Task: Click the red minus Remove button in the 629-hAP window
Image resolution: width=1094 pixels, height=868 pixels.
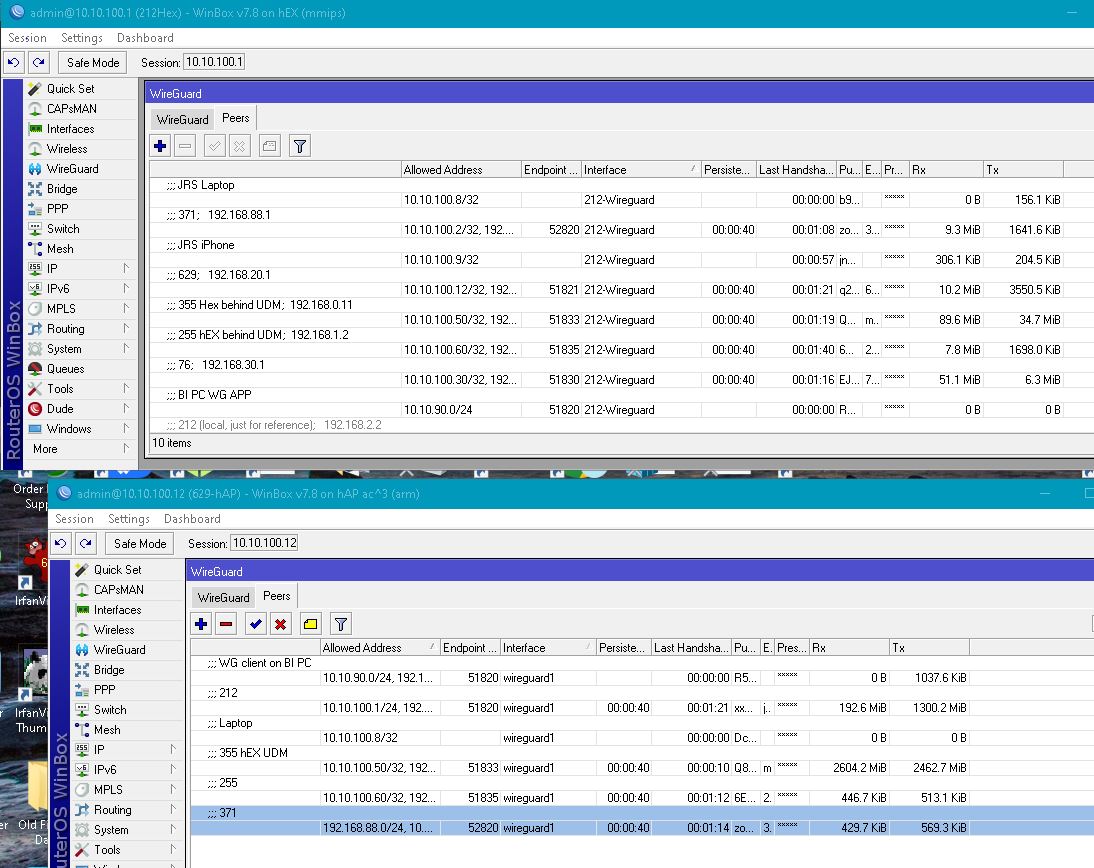Action: click(x=227, y=624)
